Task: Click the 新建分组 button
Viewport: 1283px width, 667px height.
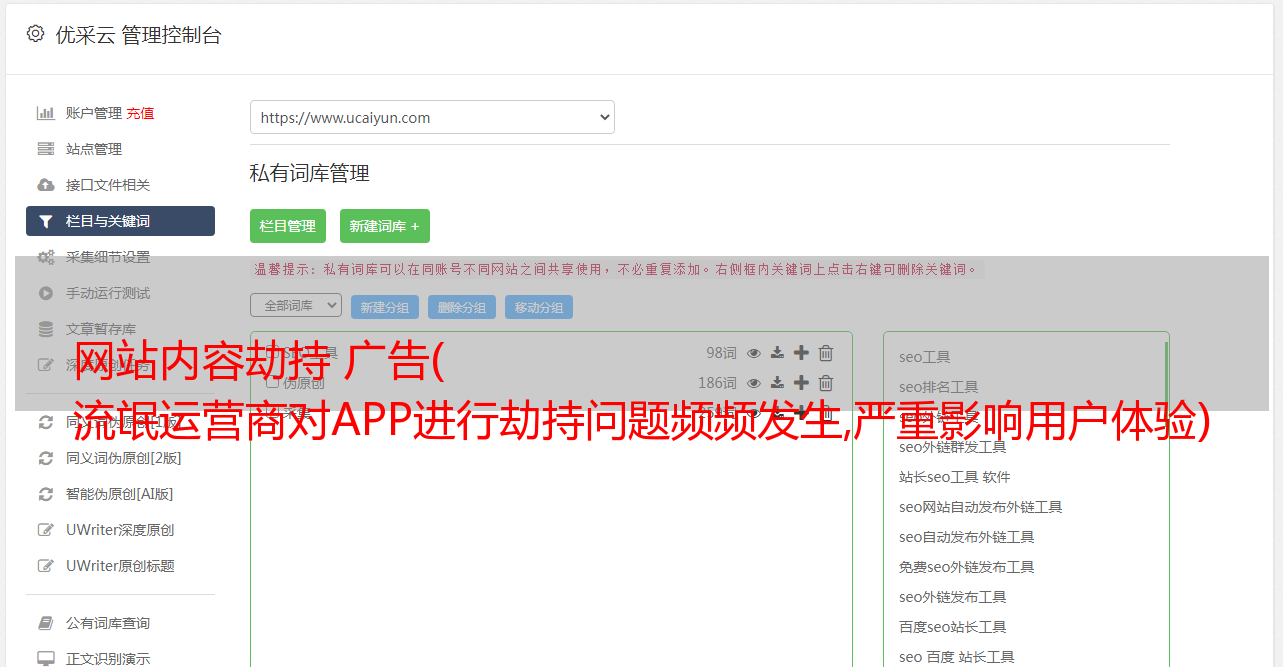Action: coord(385,307)
